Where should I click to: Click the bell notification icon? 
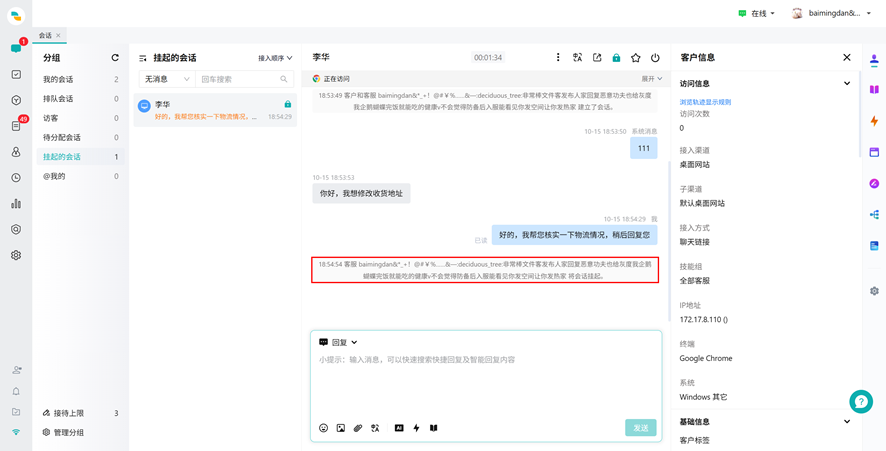(16, 391)
